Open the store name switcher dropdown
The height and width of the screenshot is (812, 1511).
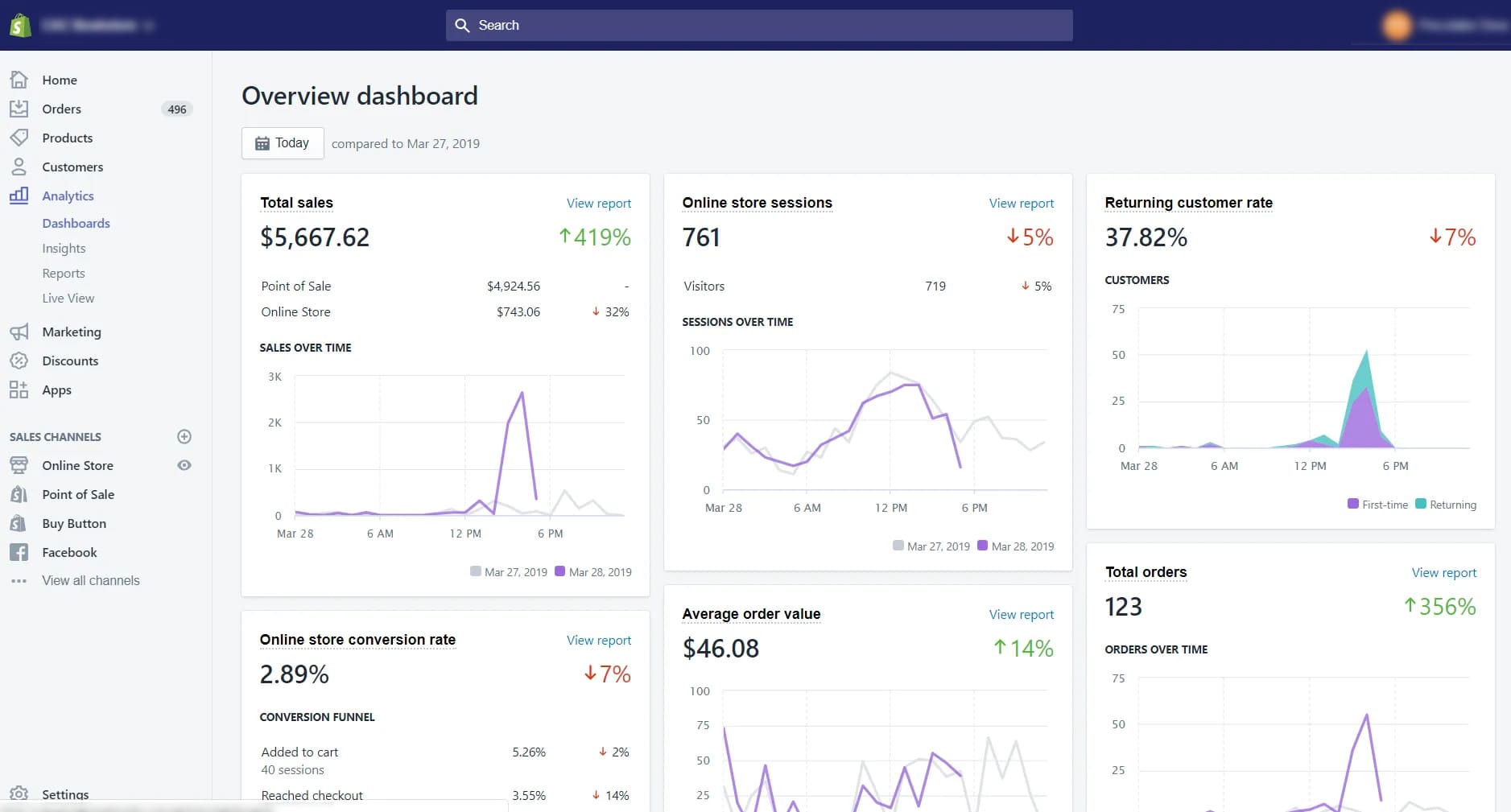click(x=97, y=25)
